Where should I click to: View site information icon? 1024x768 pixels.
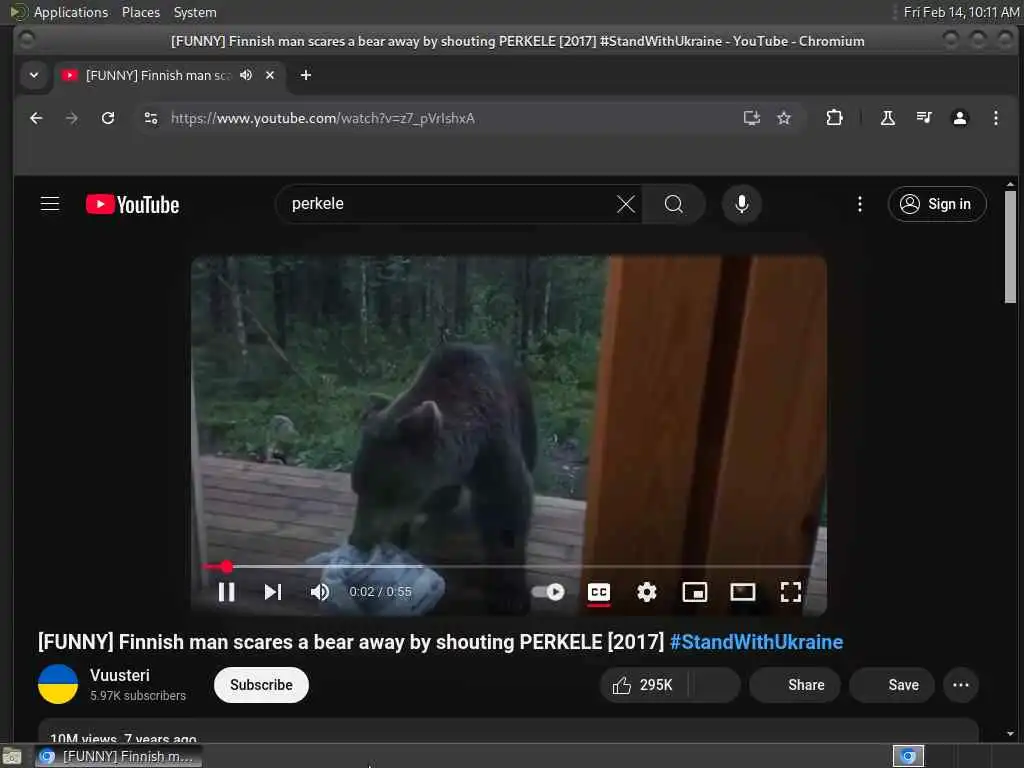click(151, 118)
